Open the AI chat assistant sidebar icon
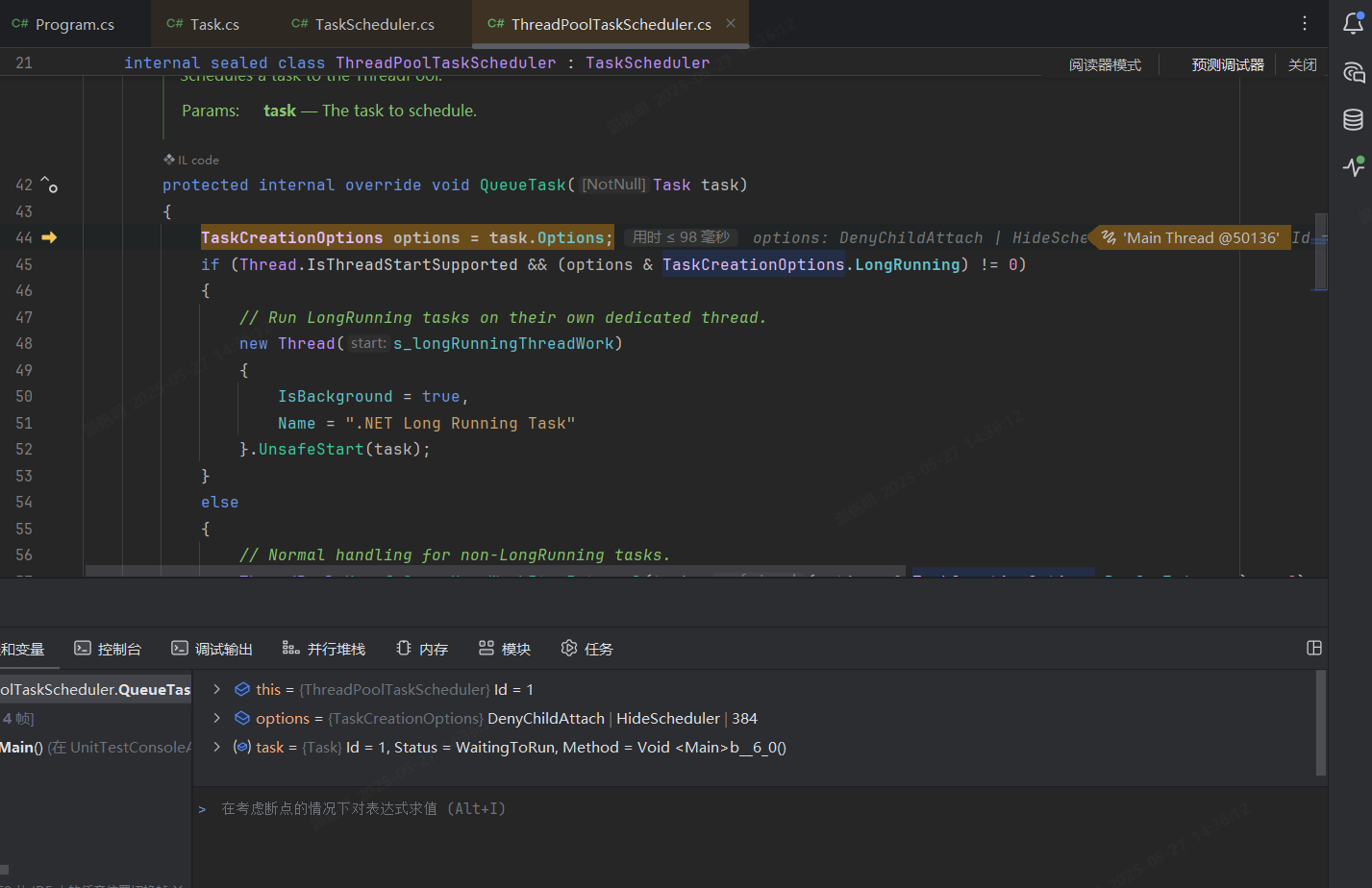Image resolution: width=1372 pixels, height=888 pixels. coord(1353,72)
